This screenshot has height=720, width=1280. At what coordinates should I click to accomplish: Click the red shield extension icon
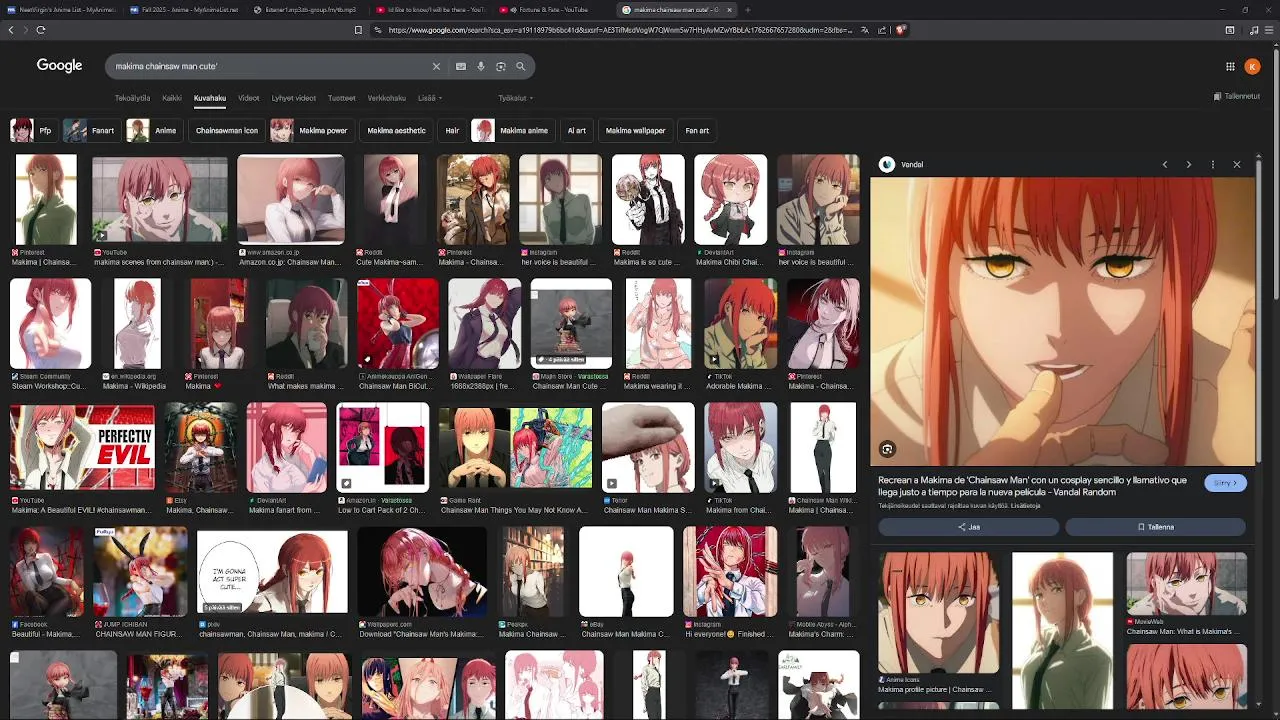tap(900, 30)
